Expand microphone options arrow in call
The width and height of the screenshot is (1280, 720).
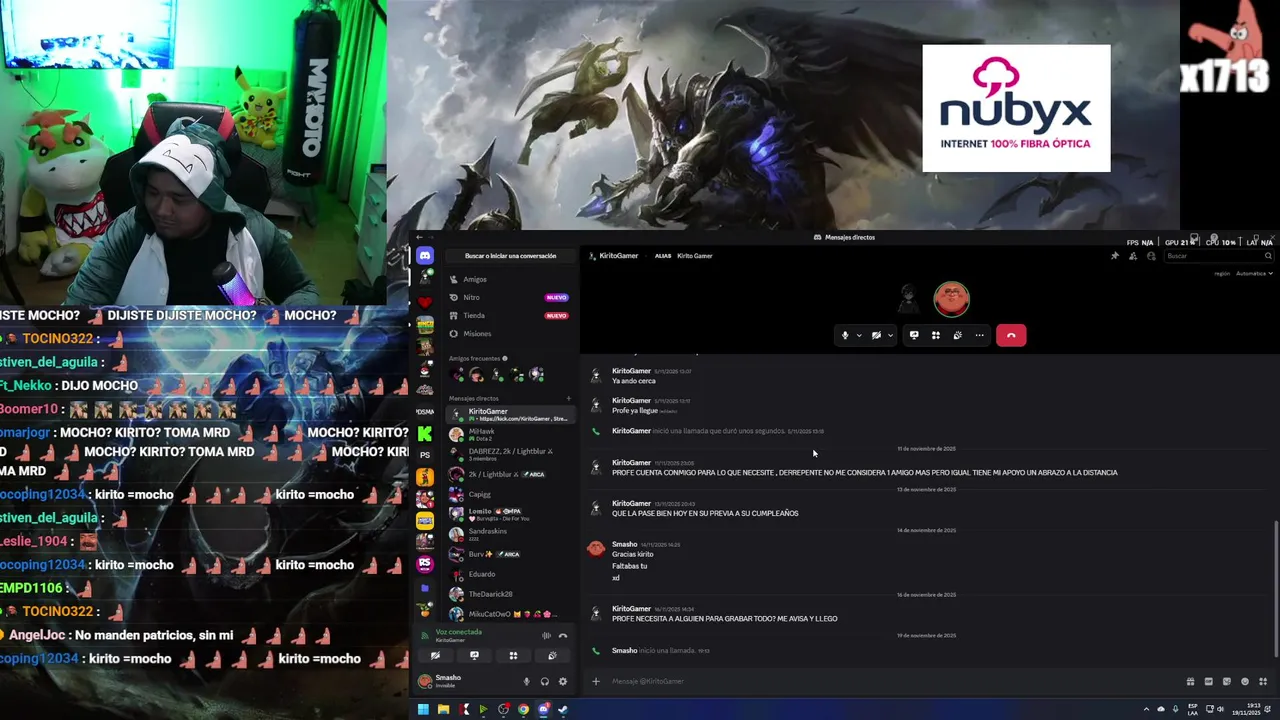[858, 335]
